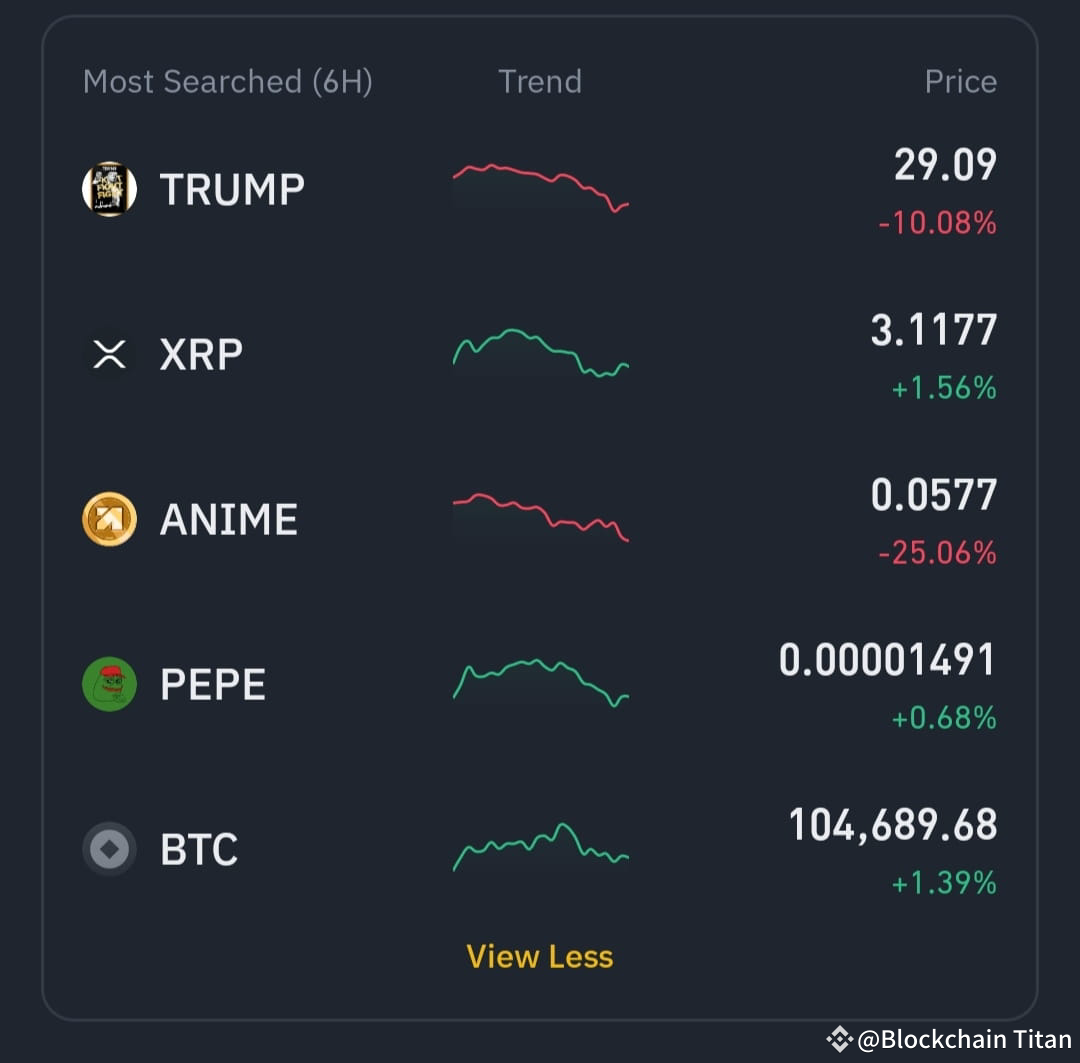Select the BTC coin icon
Viewport: 1080px width, 1063px height.
pos(108,848)
